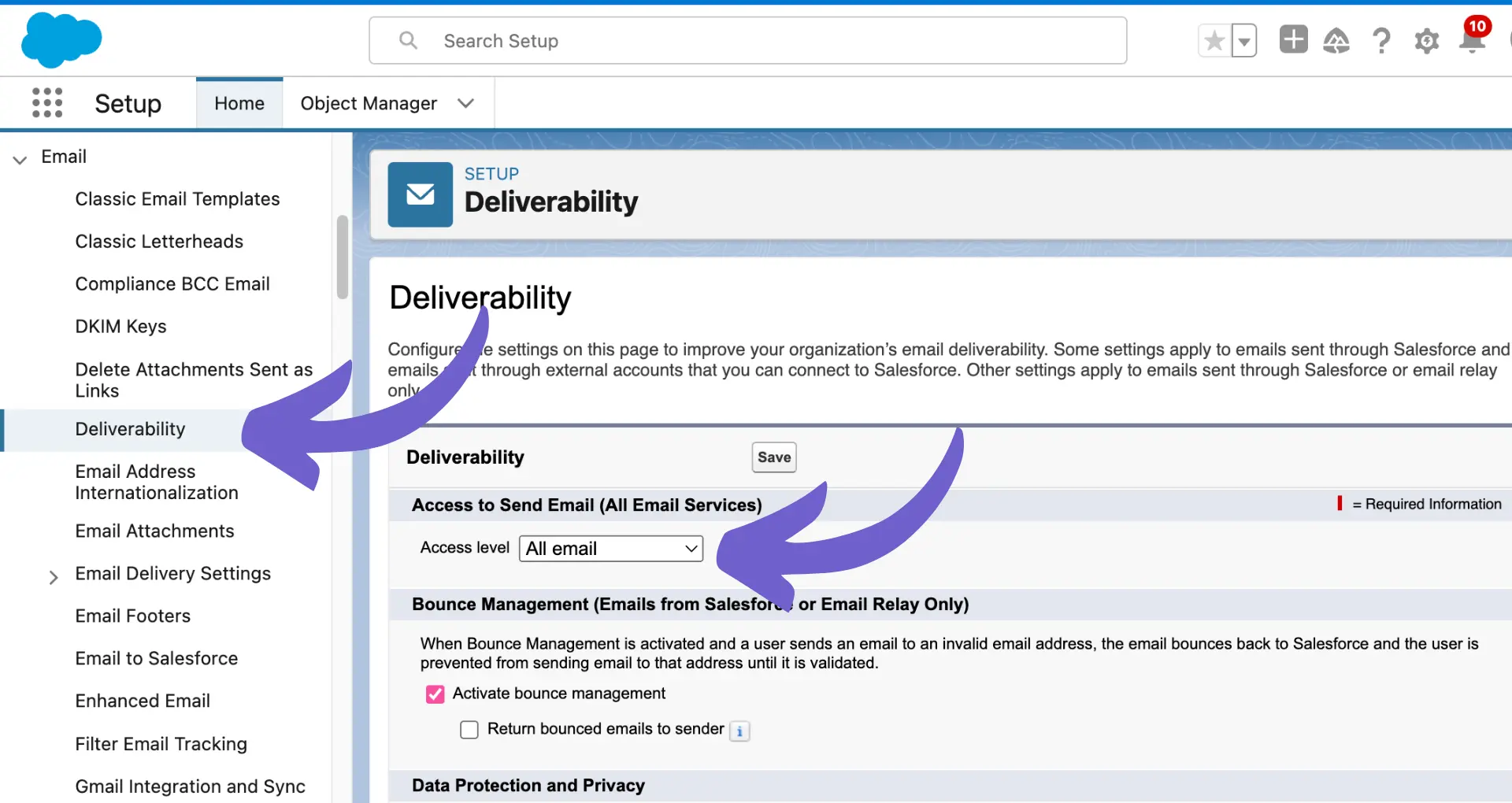This screenshot has height=803, width=1512.
Task: Open Email Address Internationalization
Action: click(x=157, y=482)
